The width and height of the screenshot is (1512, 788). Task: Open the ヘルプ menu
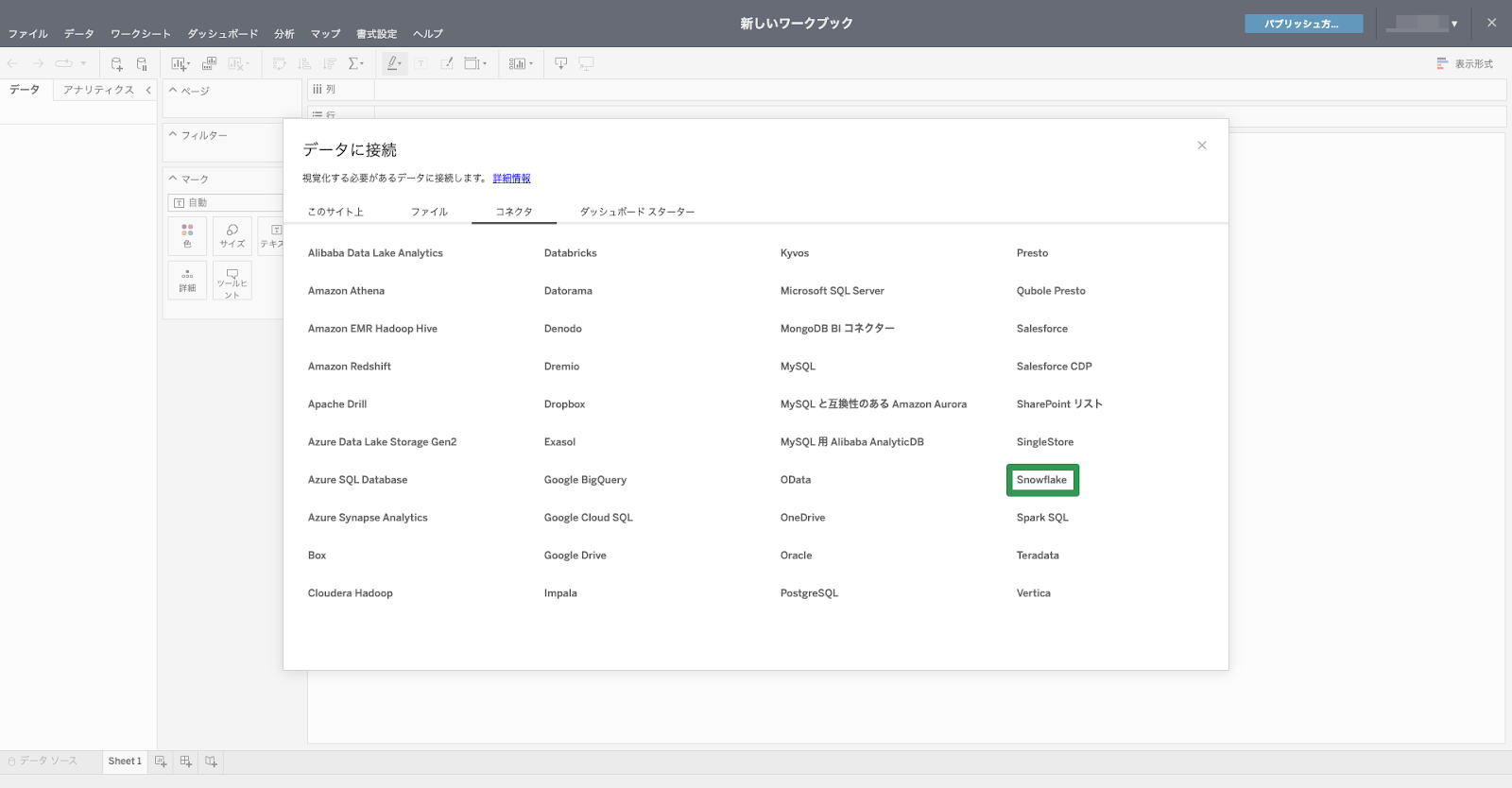[428, 34]
